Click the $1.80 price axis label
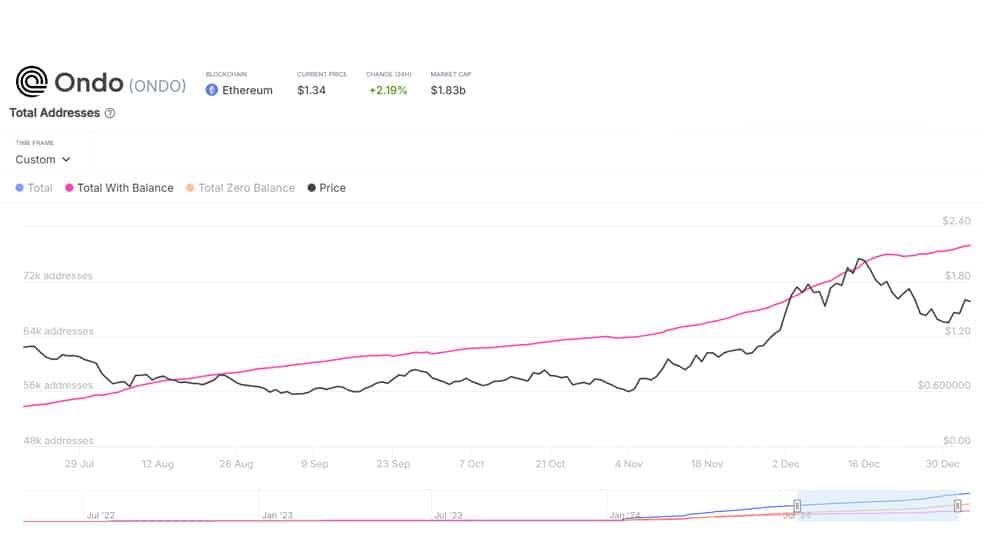Viewport: 984px width, 554px height. [x=958, y=275]
